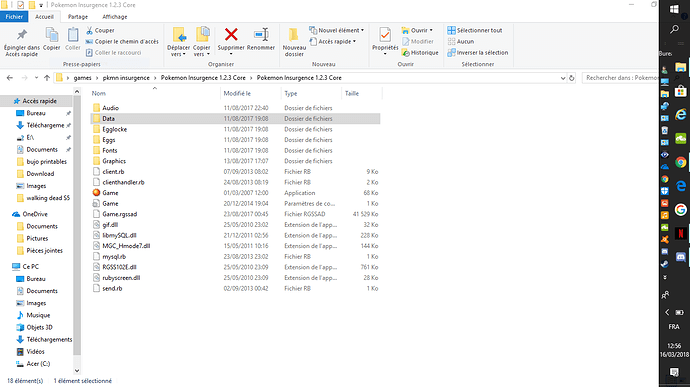Open Téléchargeme quick access item

tap(45, 125)
